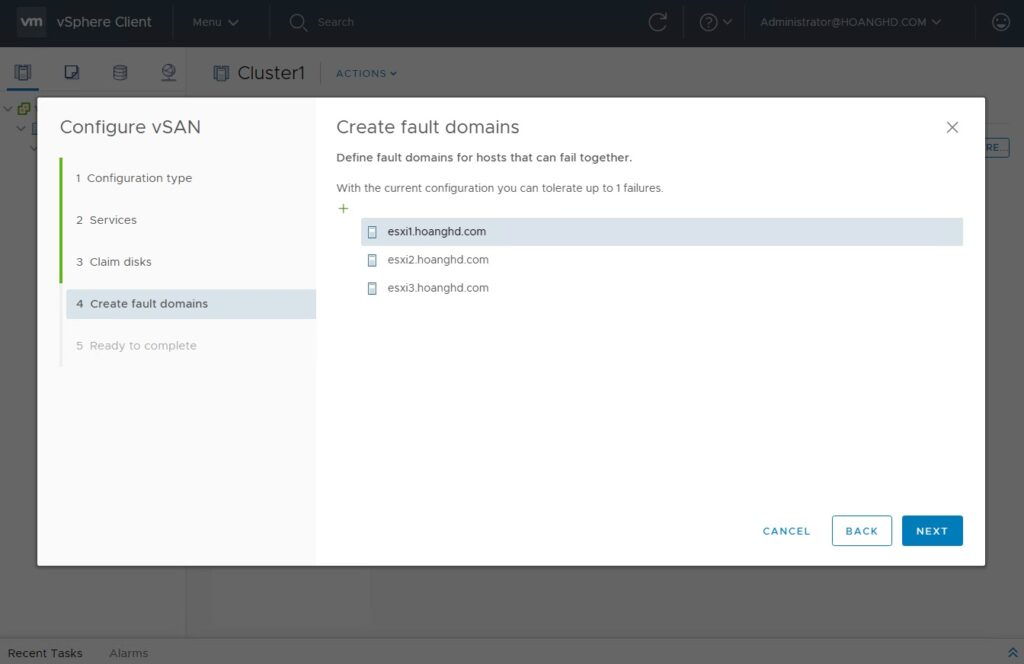This screenshot has height=664, width=1024.
Task: Select step 4 Create fault domains
Action: pyautogui.click(x=191, y=304)
